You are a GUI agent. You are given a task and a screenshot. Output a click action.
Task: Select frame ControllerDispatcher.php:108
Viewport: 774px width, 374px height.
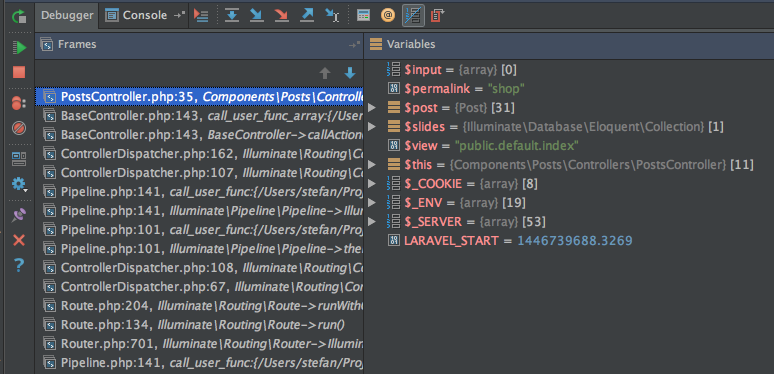click(199, 268)
